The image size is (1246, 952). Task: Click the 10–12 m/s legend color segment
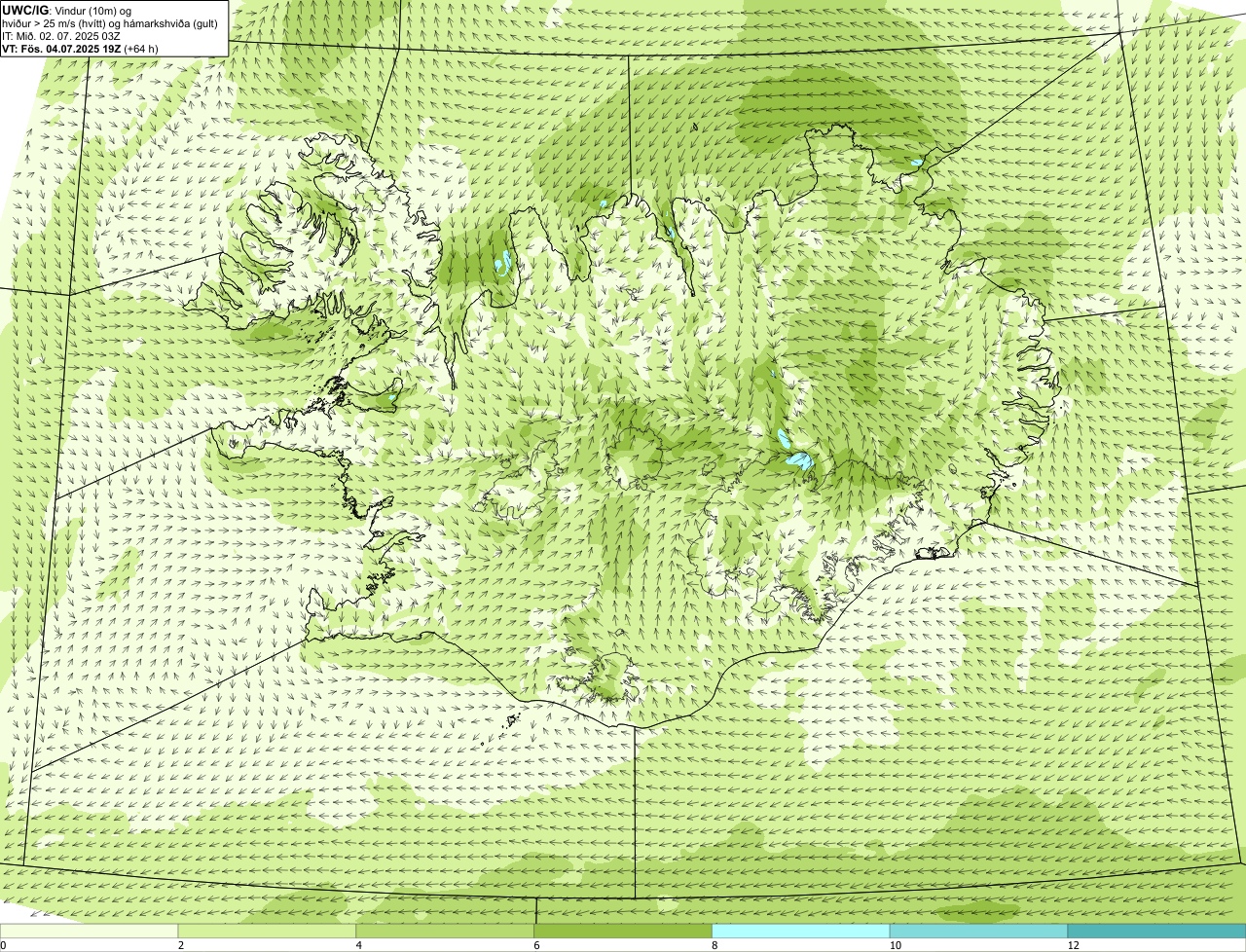[x=978, y=931]
